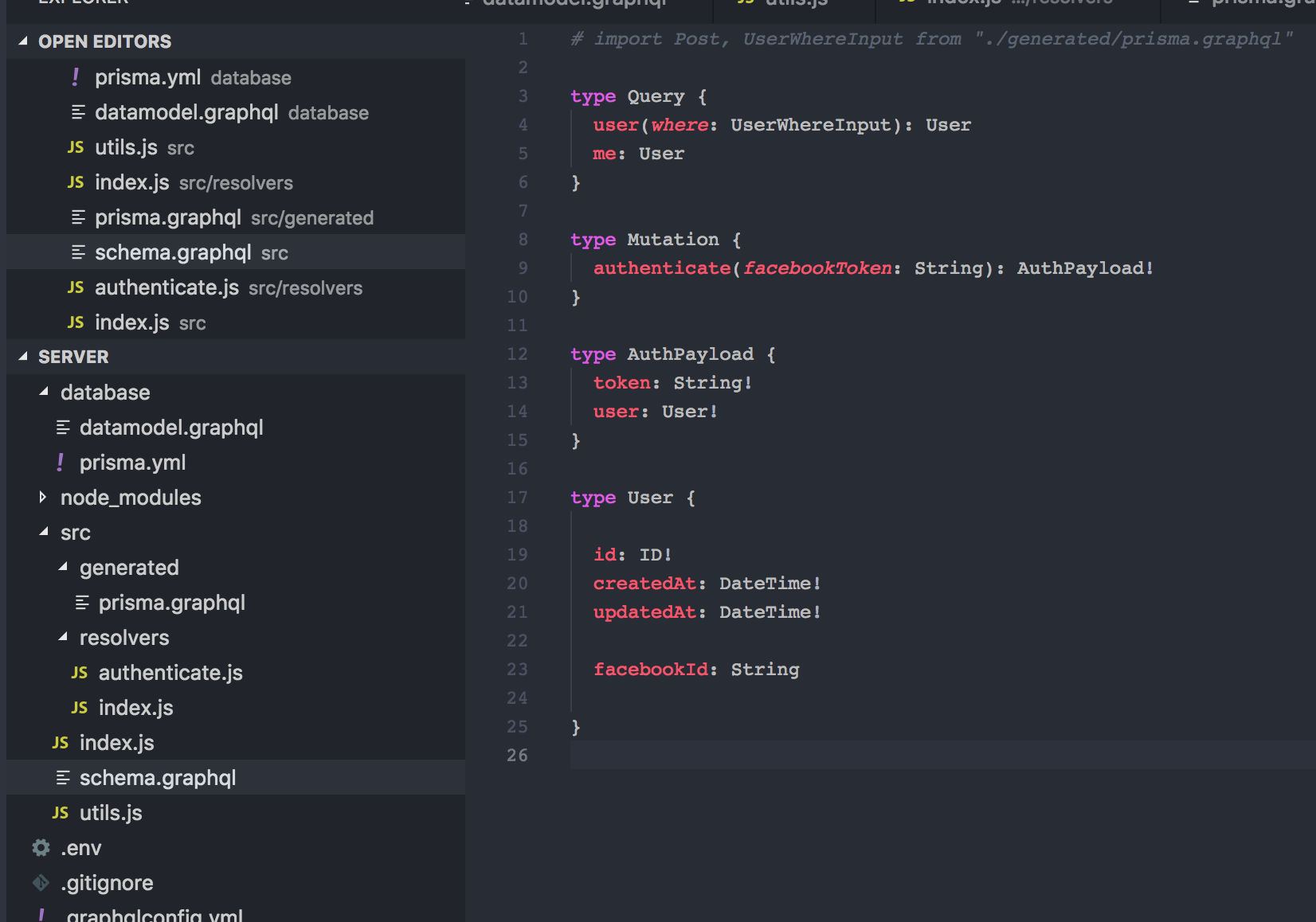Click on 'authenticate' in the Mutation type
Screen dimensions: 1316x922
[x=662, y=268]
